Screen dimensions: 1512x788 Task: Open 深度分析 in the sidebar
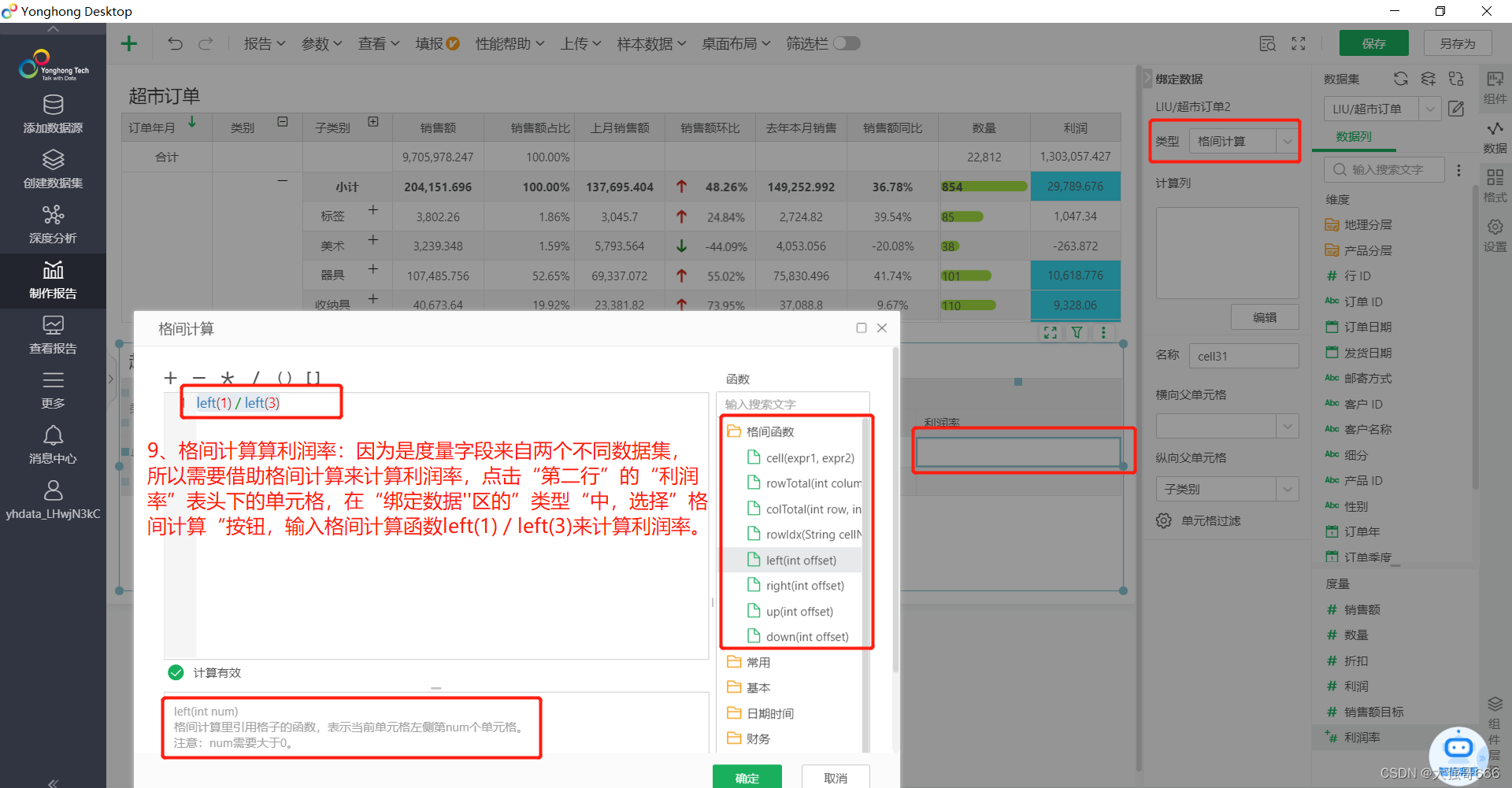[x=53, y=224]
